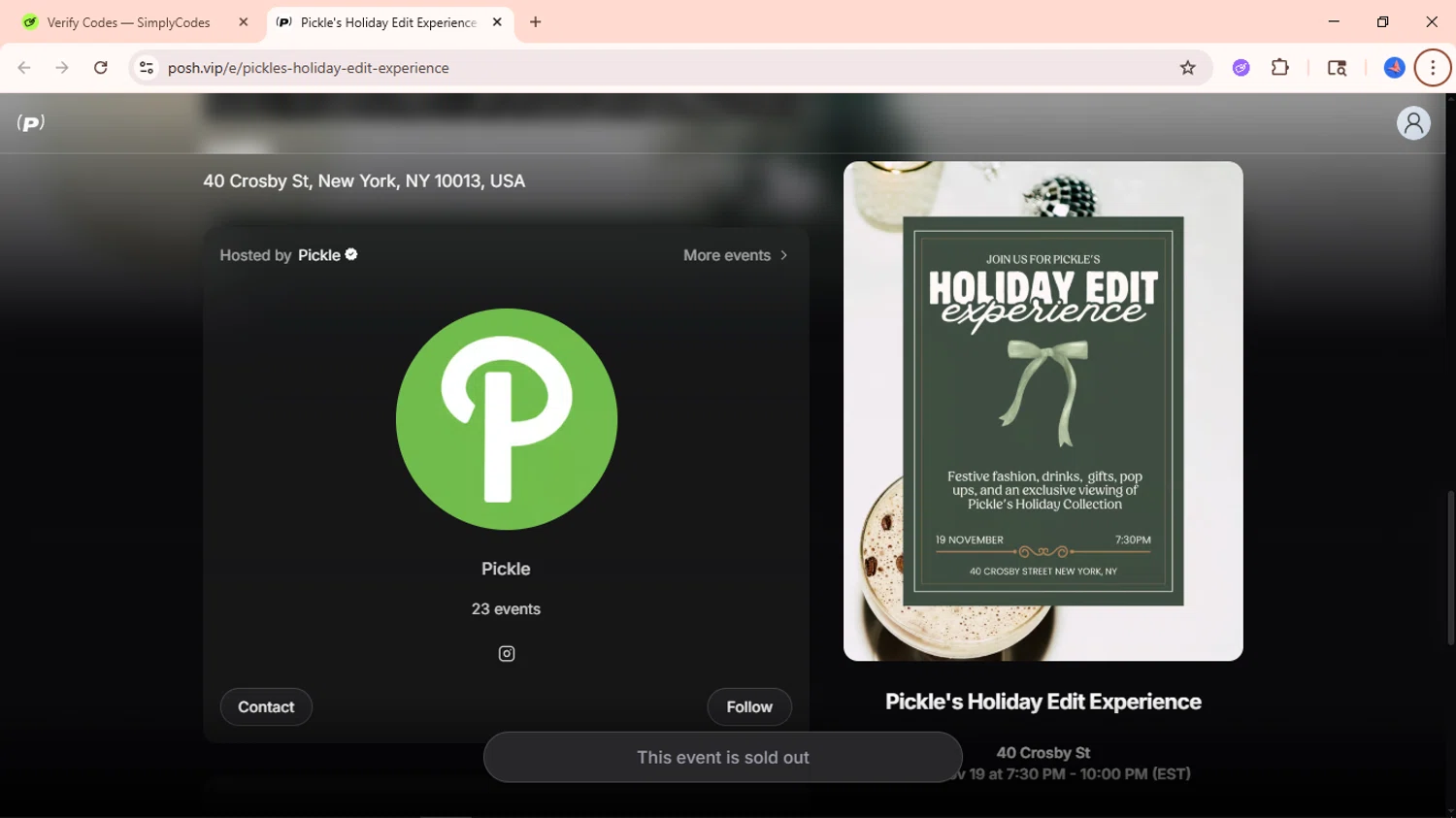Bookmark this page with star icon
The width and height of the screenshot is (1456, 818).
[x=1187, y=68]
